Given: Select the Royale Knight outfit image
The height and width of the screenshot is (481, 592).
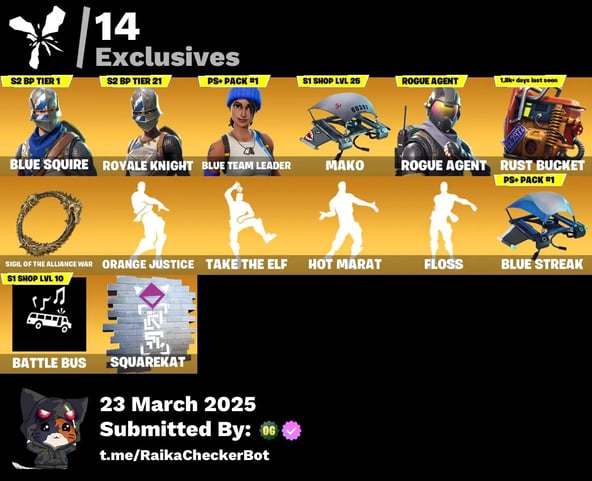Looking at the screenshot, I should coord(148,126).
